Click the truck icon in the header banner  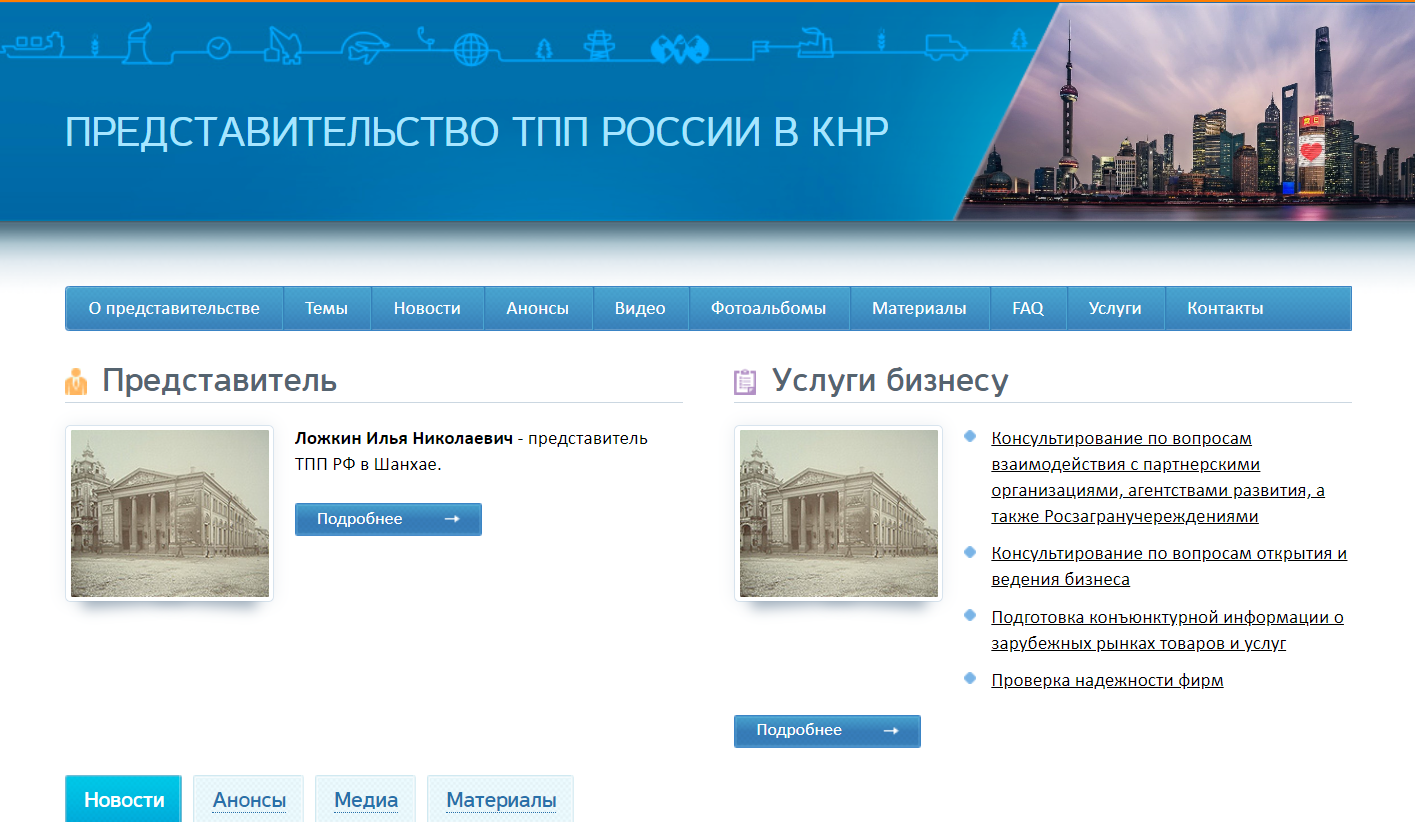tap(946, 46)
